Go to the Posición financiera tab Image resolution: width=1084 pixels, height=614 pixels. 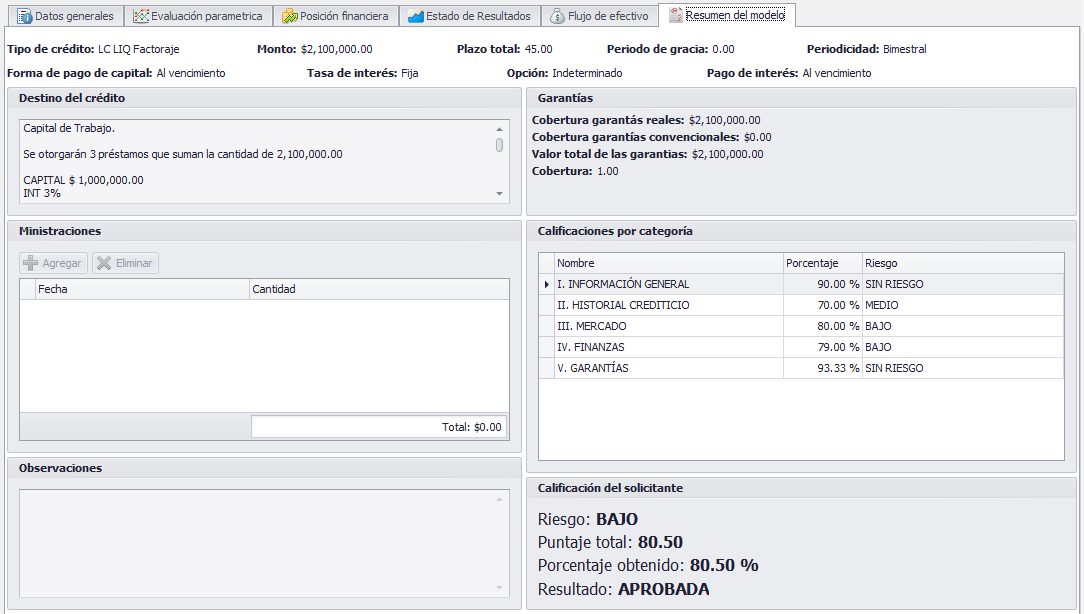(336, 16)
